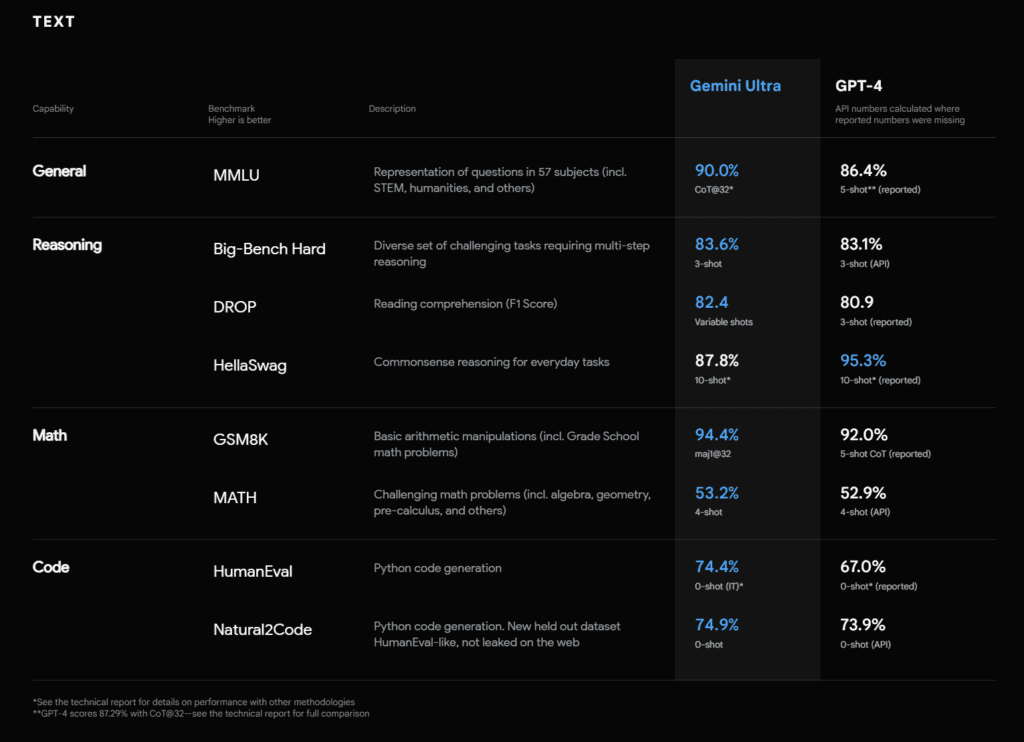This screenshot has height=742, width=1024.
Task: Click the technical report footnote about GPT-4 87.29%
Action: tap(201, 713)
